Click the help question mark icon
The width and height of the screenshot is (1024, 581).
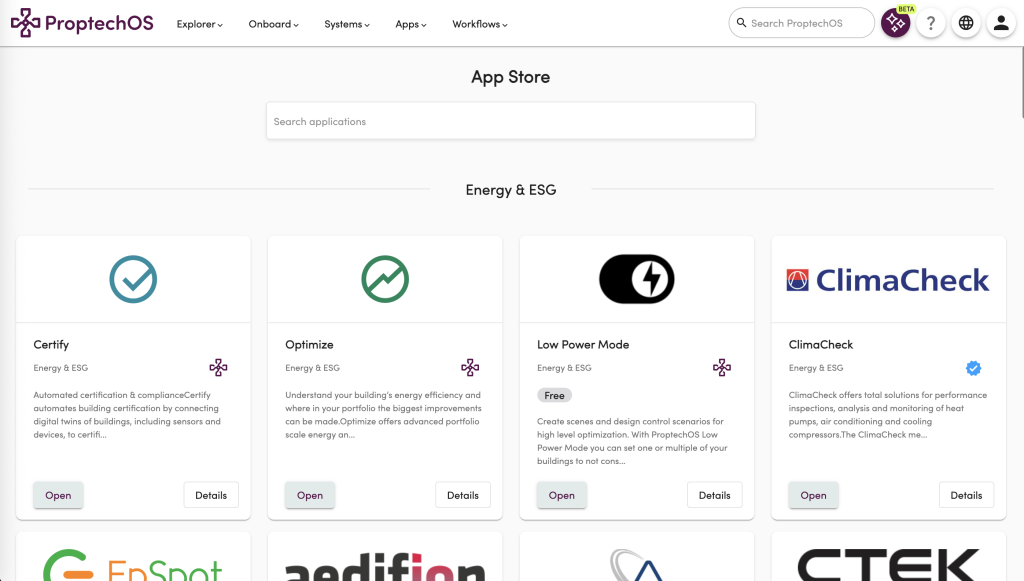click(931, 24)
